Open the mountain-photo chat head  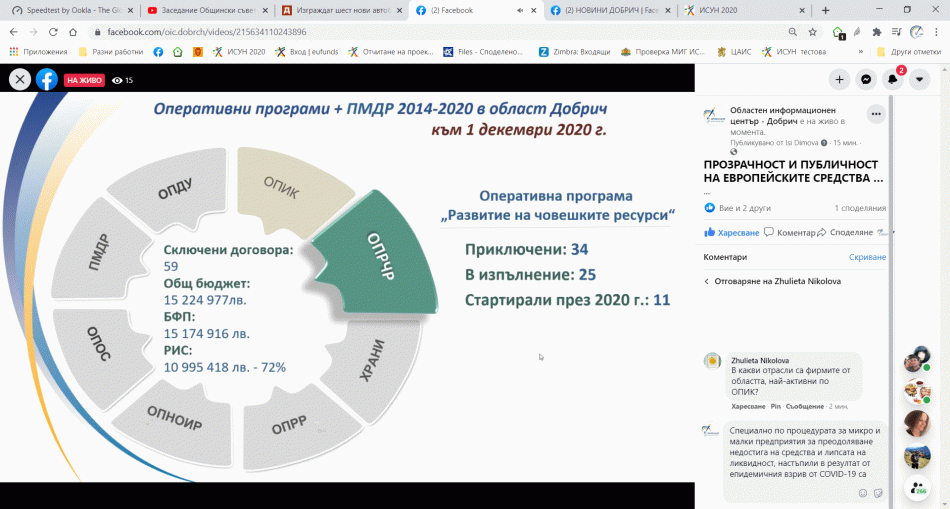tap(917, 456)
